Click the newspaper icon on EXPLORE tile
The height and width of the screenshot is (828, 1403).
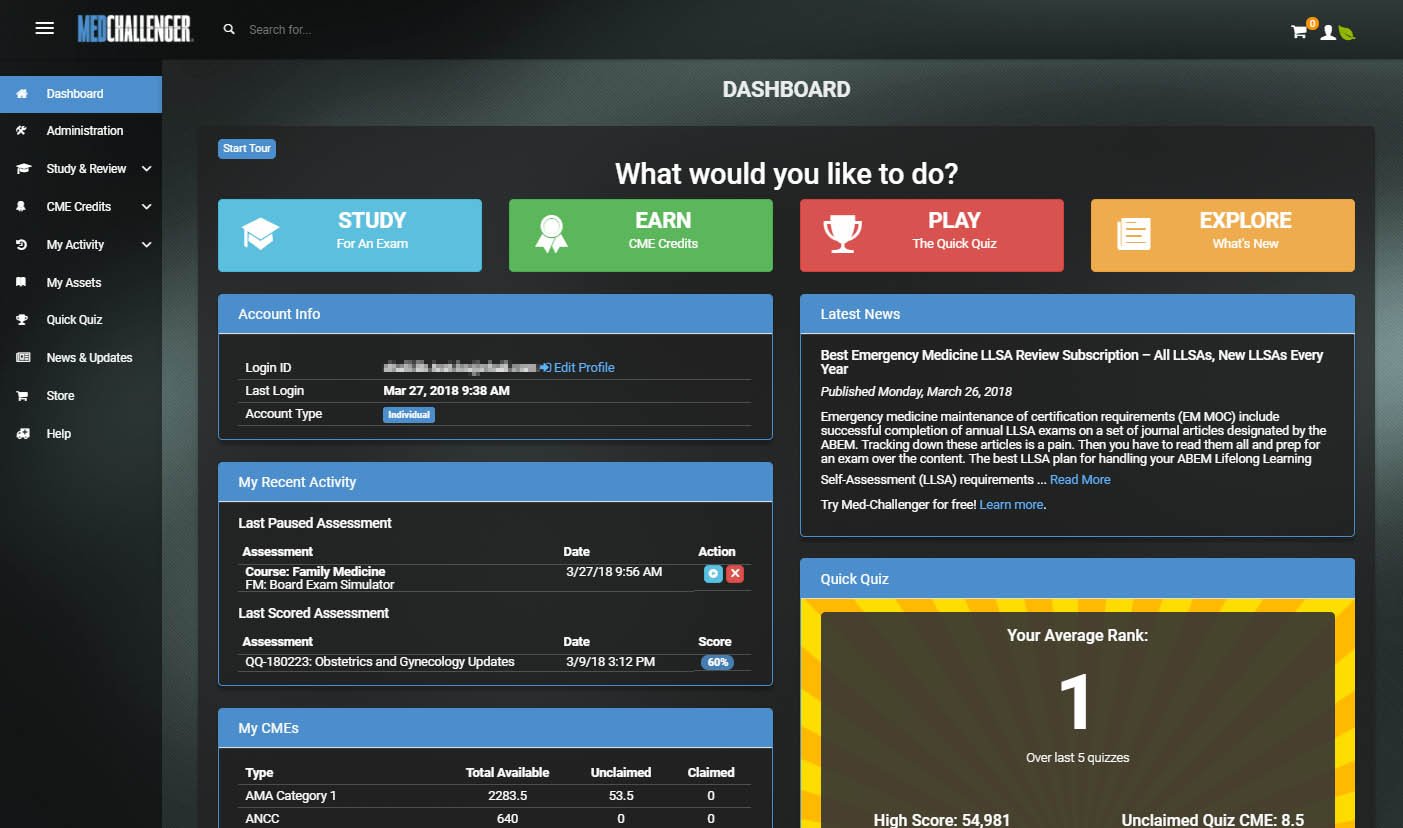1134,235
